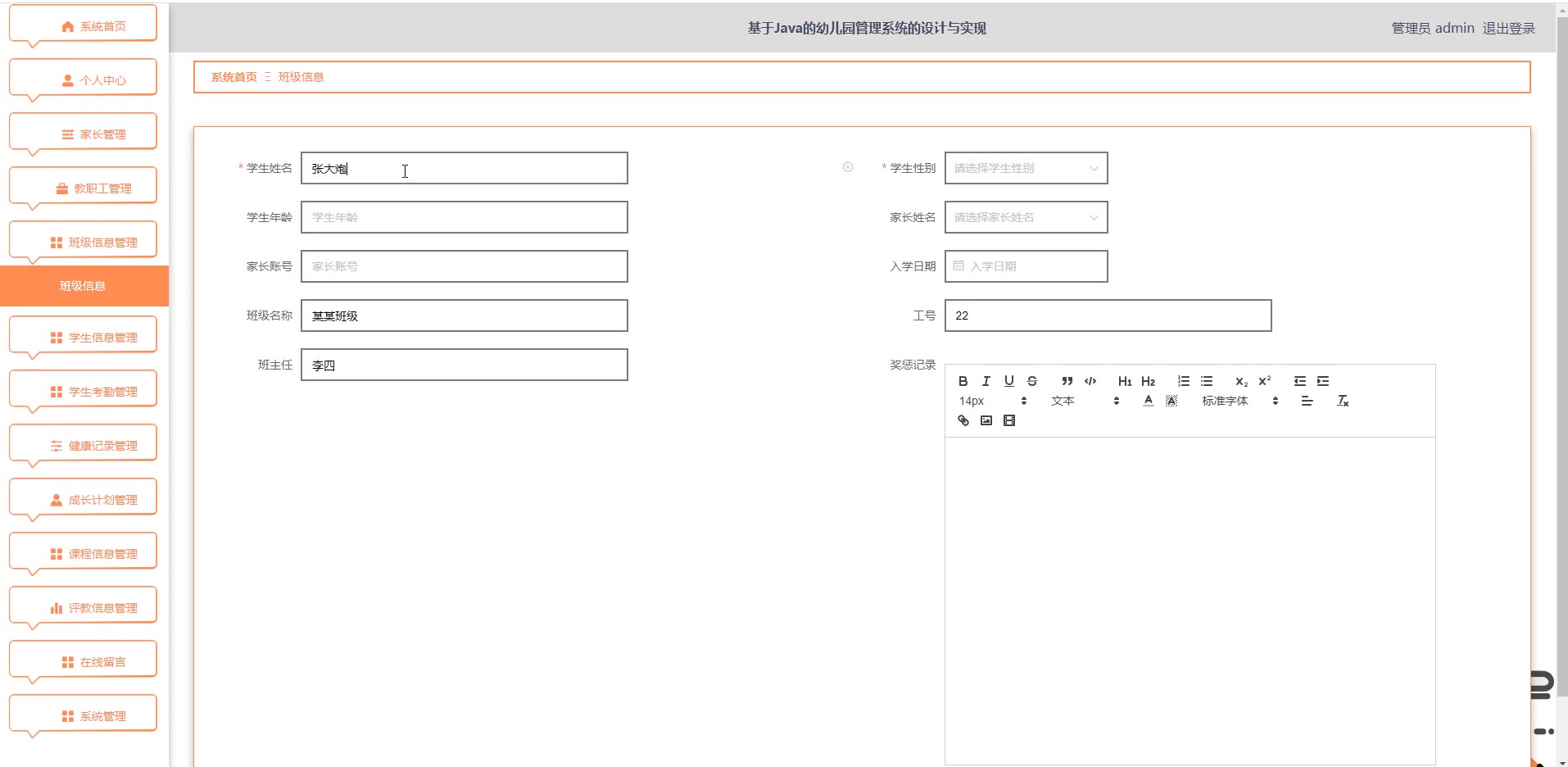Click the 班级名称 input field
Image resolution: width=1568 pixels, height=767 pixels.
[x=464, y=315]
